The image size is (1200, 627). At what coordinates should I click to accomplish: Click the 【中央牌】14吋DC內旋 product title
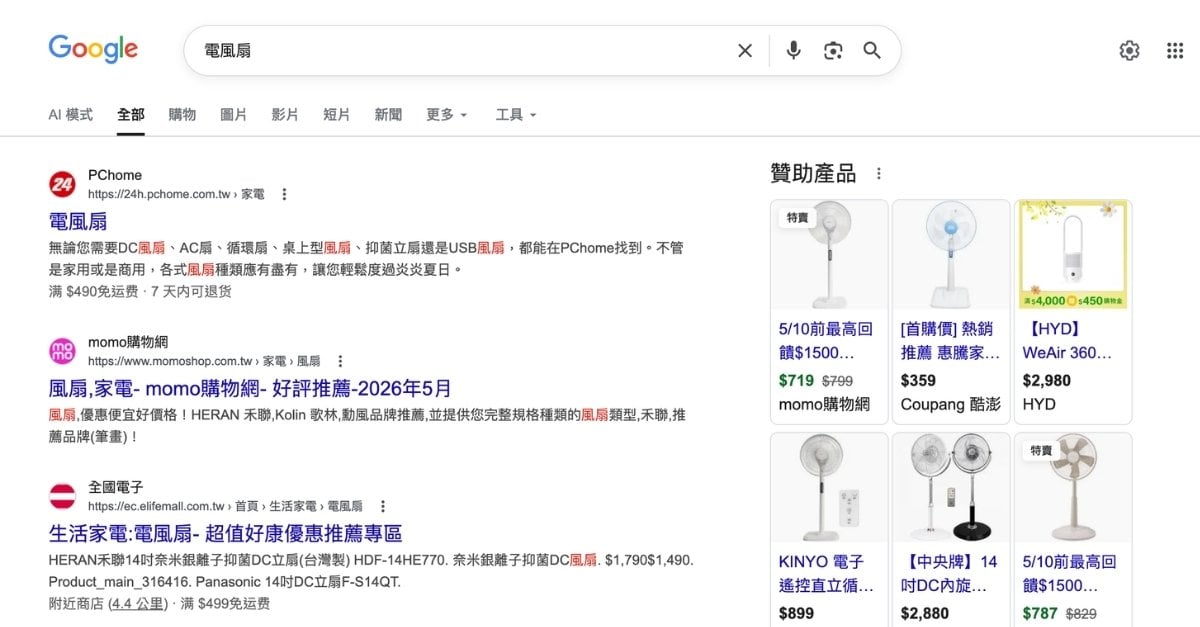(x=950, y=574)
